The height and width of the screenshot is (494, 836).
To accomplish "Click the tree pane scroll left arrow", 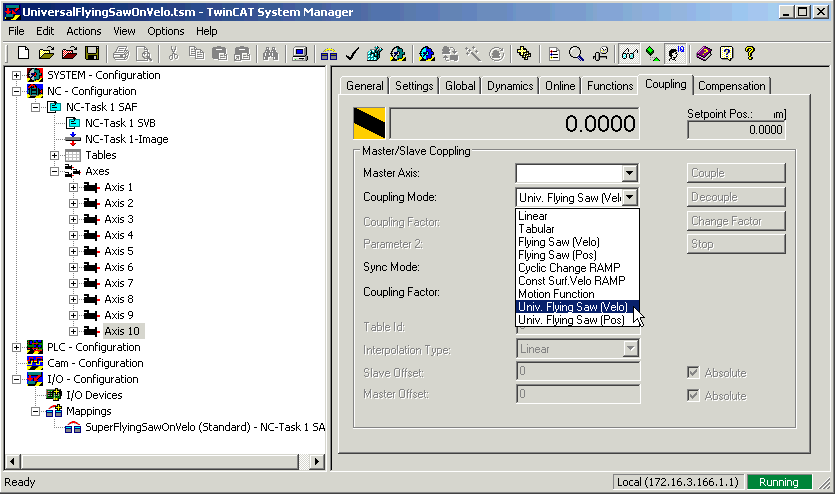I will (13, 461).
